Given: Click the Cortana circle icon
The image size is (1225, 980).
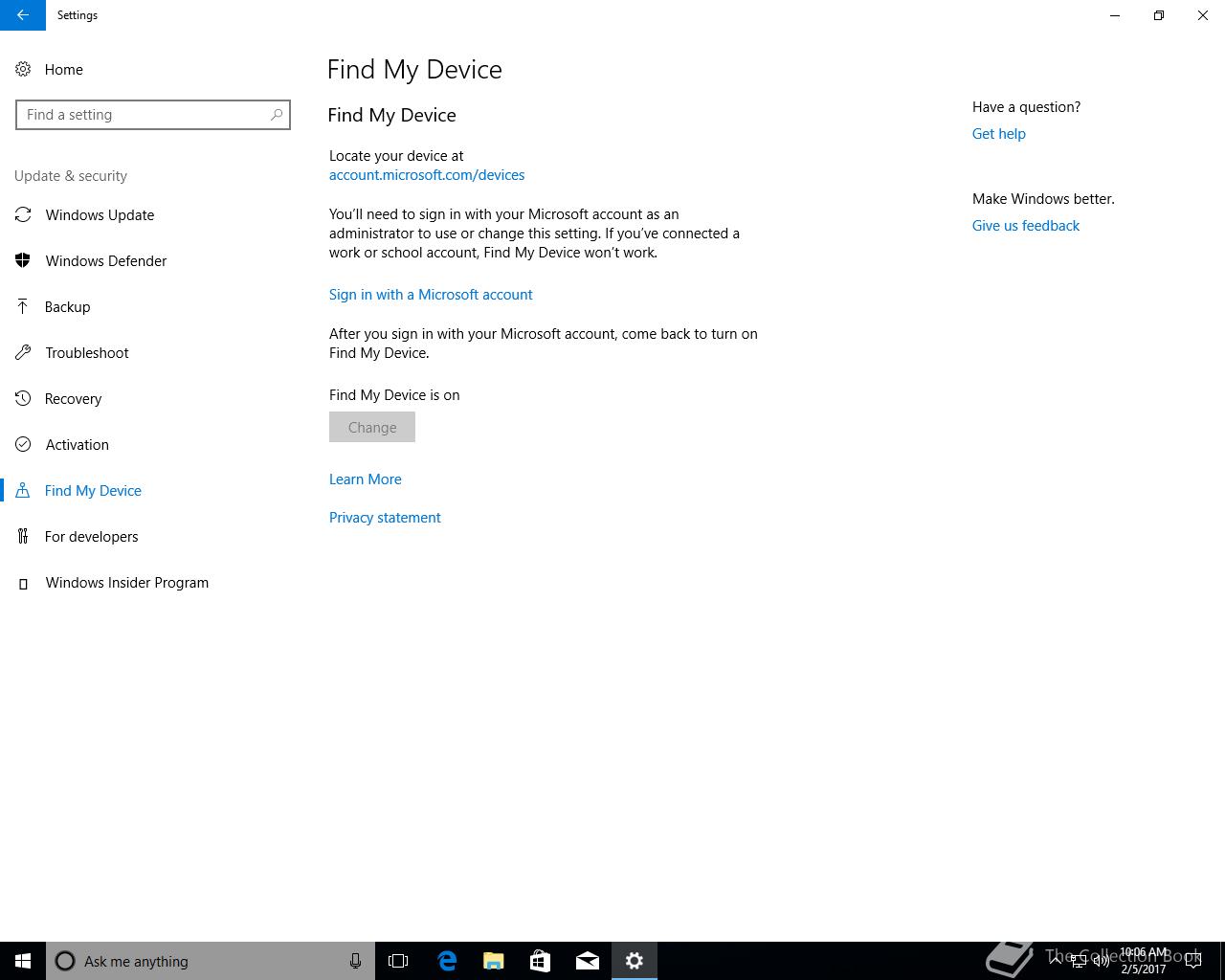Looking at the screenshot, I should tap(65, 961).
